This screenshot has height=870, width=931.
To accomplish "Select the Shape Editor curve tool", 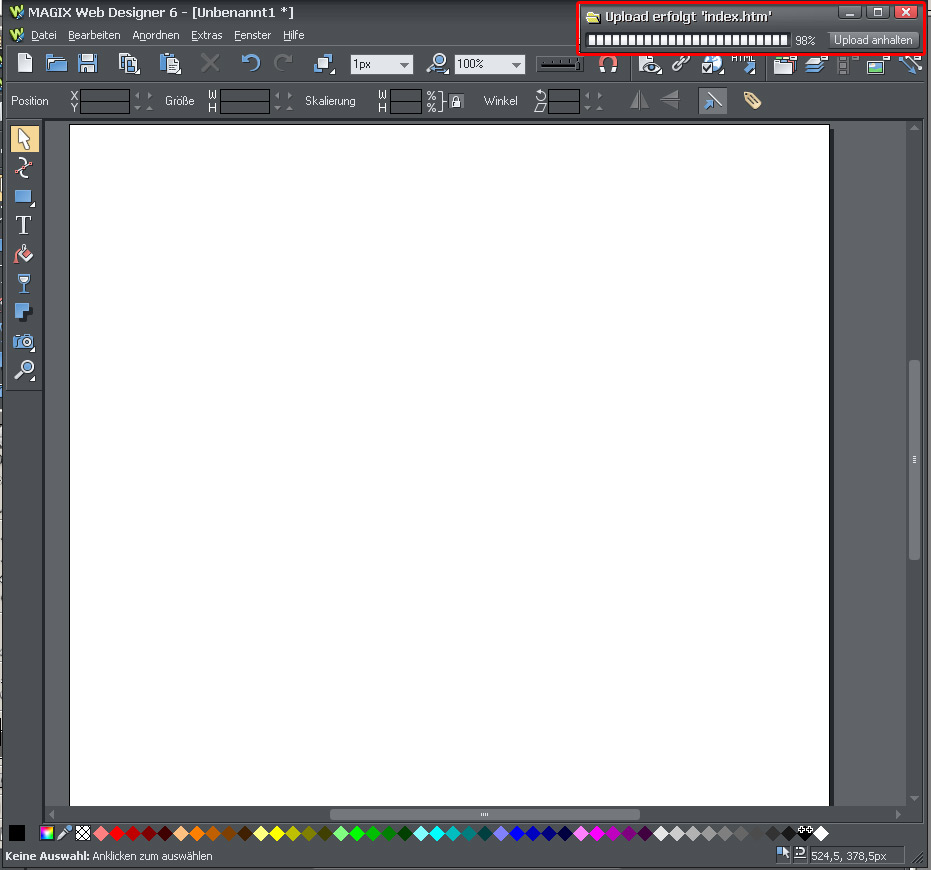I will pos(24,168).
